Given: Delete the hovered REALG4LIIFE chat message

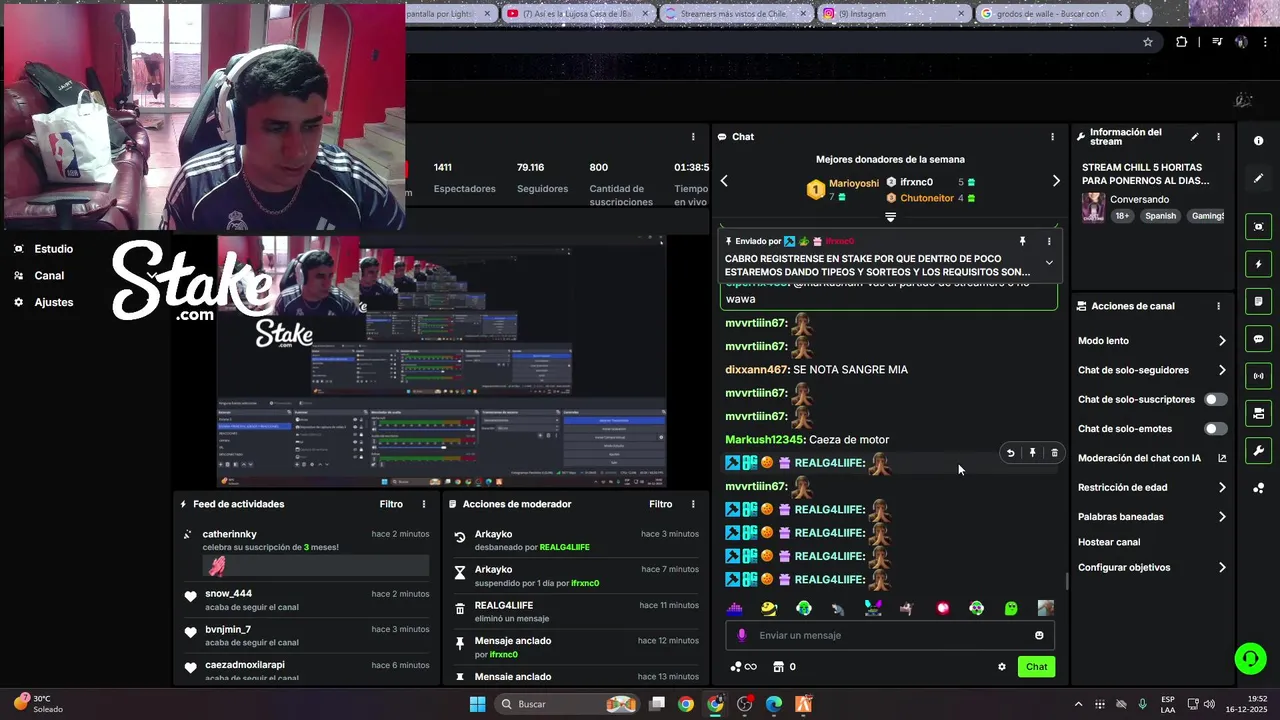Looking at the screenshot, I should [x=1054, y=453].
